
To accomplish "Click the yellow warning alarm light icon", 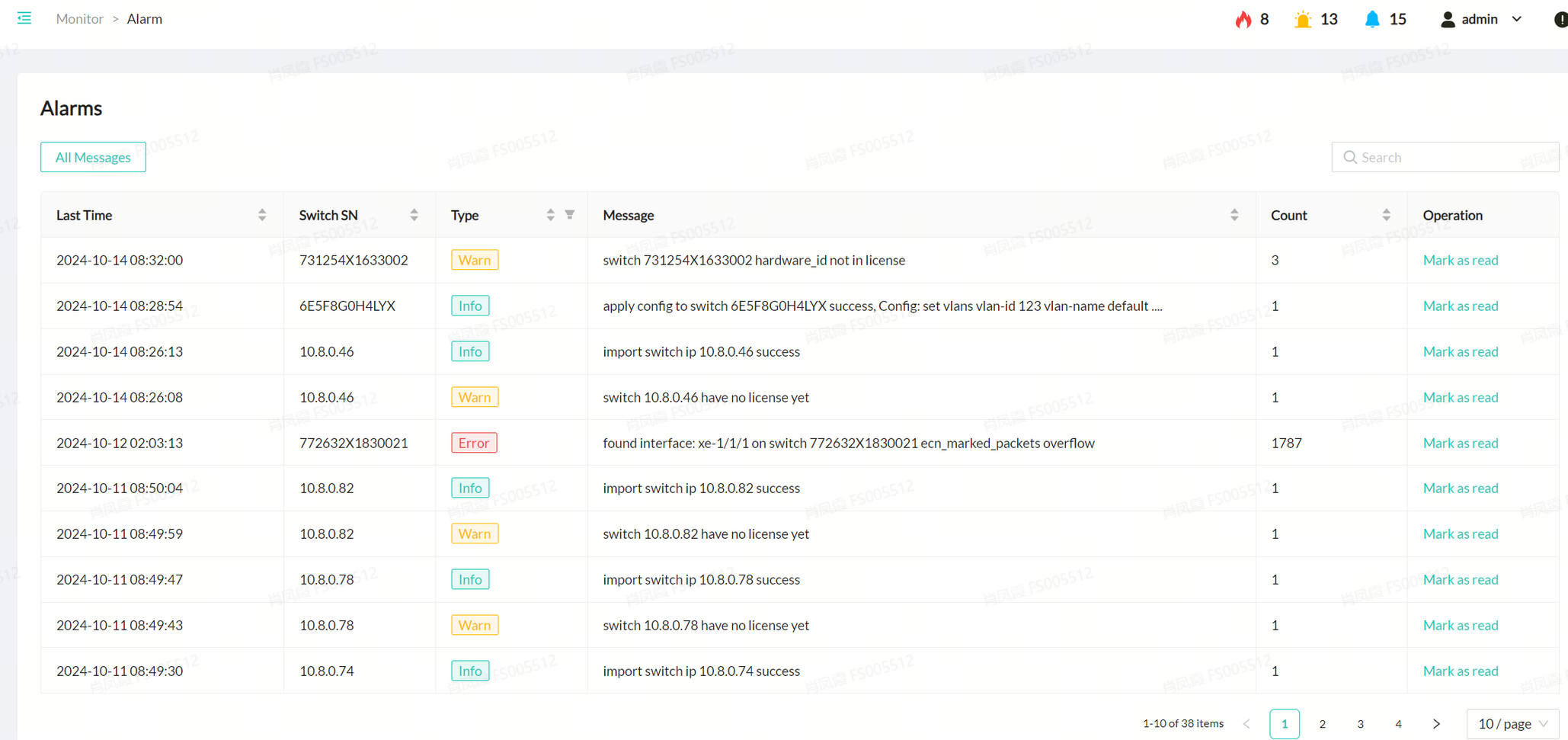I will tap(1303, 19).
